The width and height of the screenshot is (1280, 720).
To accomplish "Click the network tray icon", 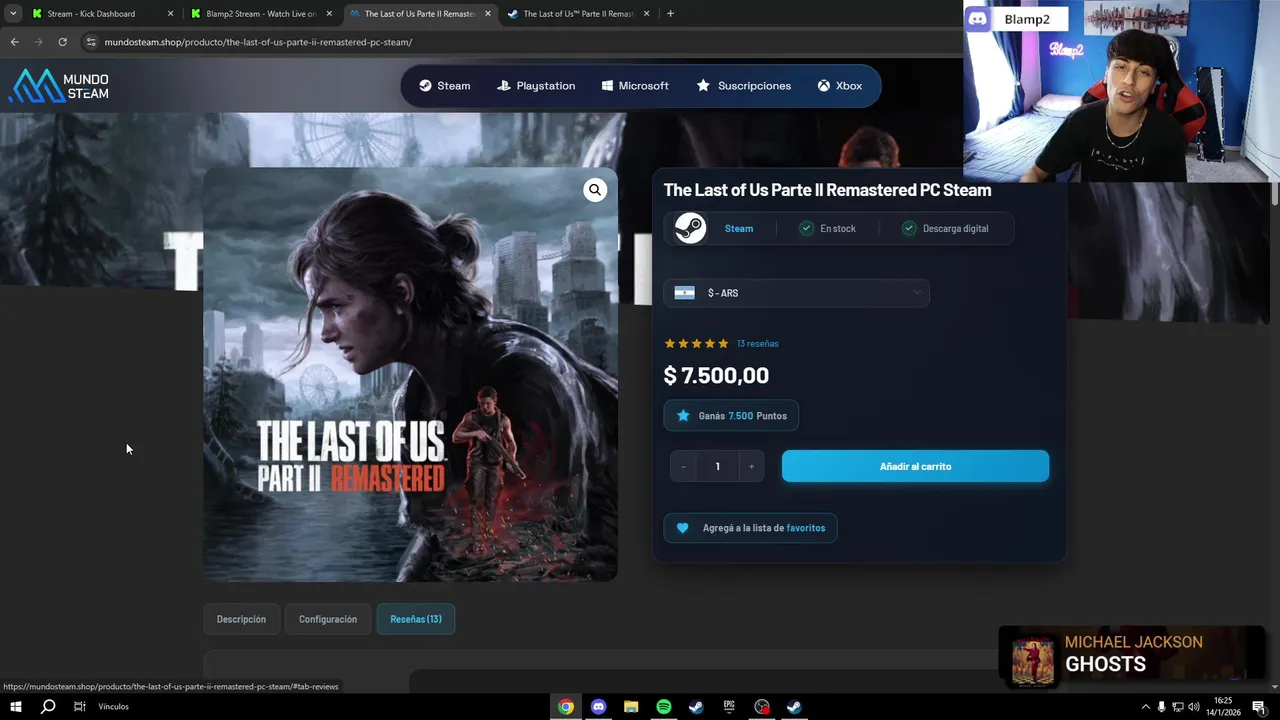I will (1177, 707).
